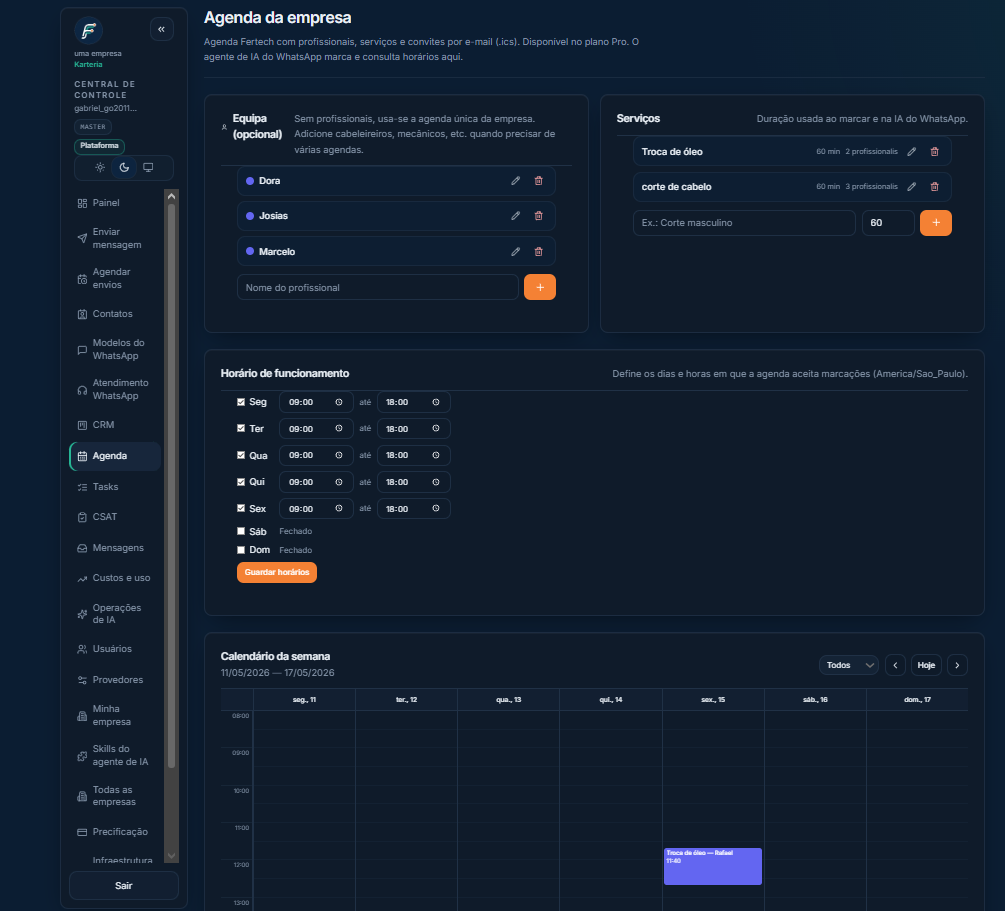Open Tasks in the sidebar

tap(115, 487)
